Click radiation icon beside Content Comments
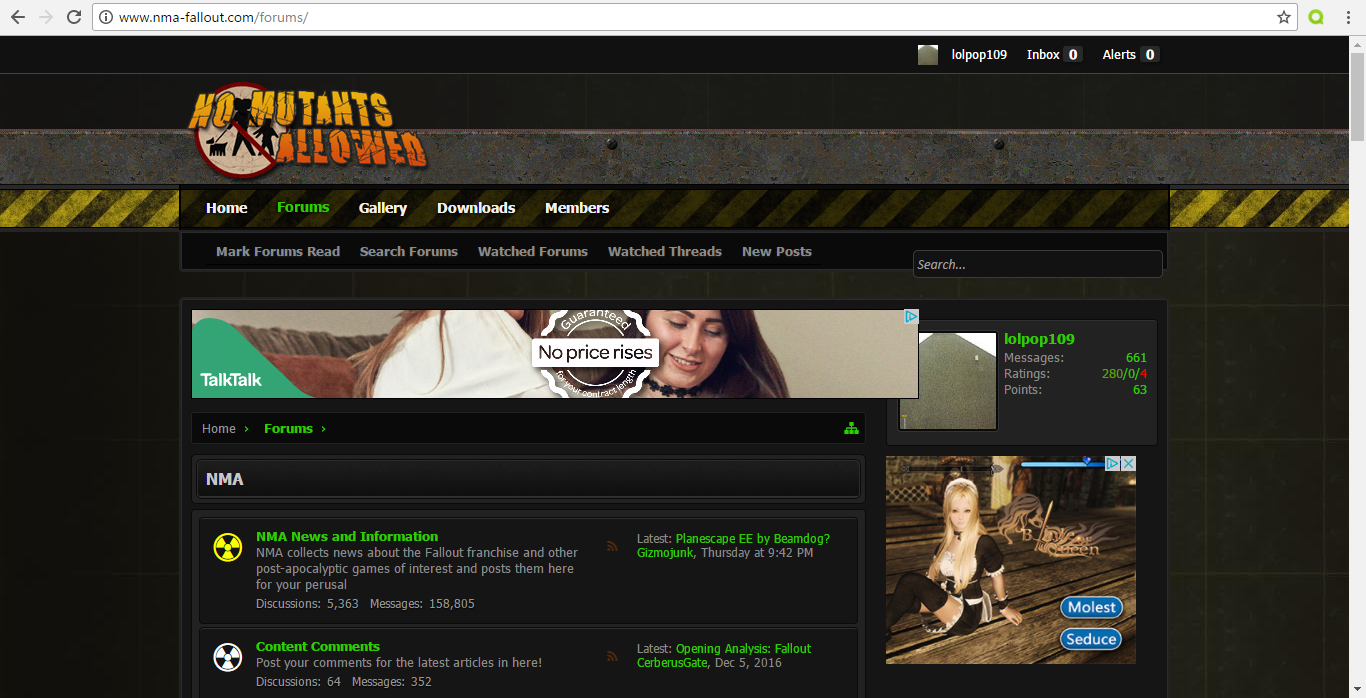 (228, 658)
